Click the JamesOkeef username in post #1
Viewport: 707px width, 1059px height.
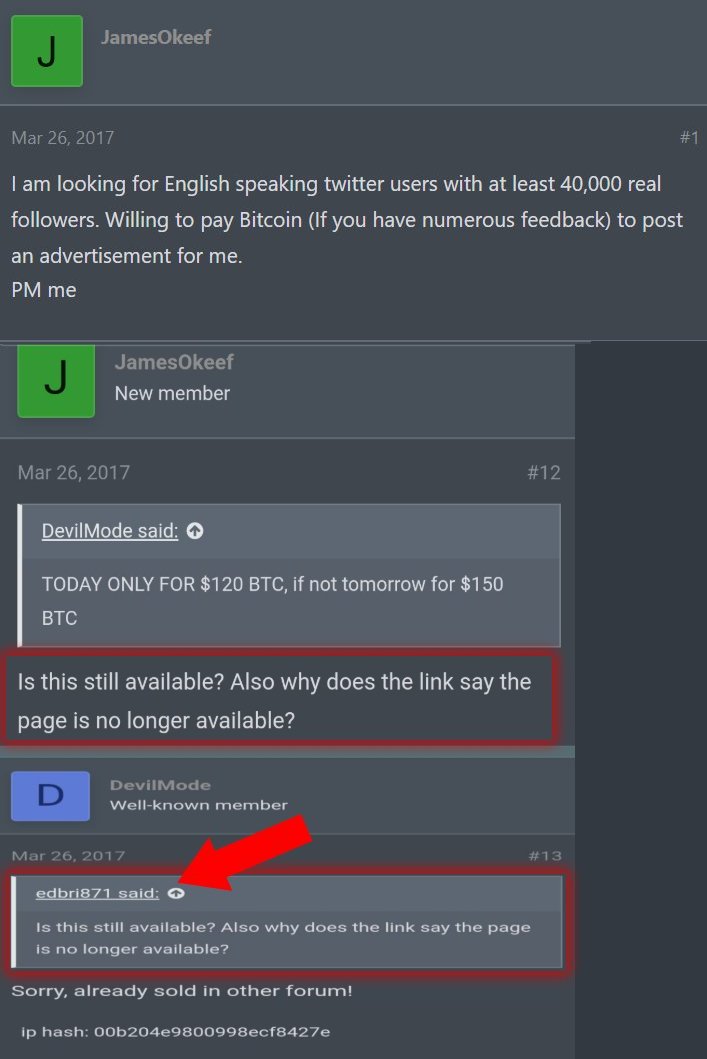156,37
